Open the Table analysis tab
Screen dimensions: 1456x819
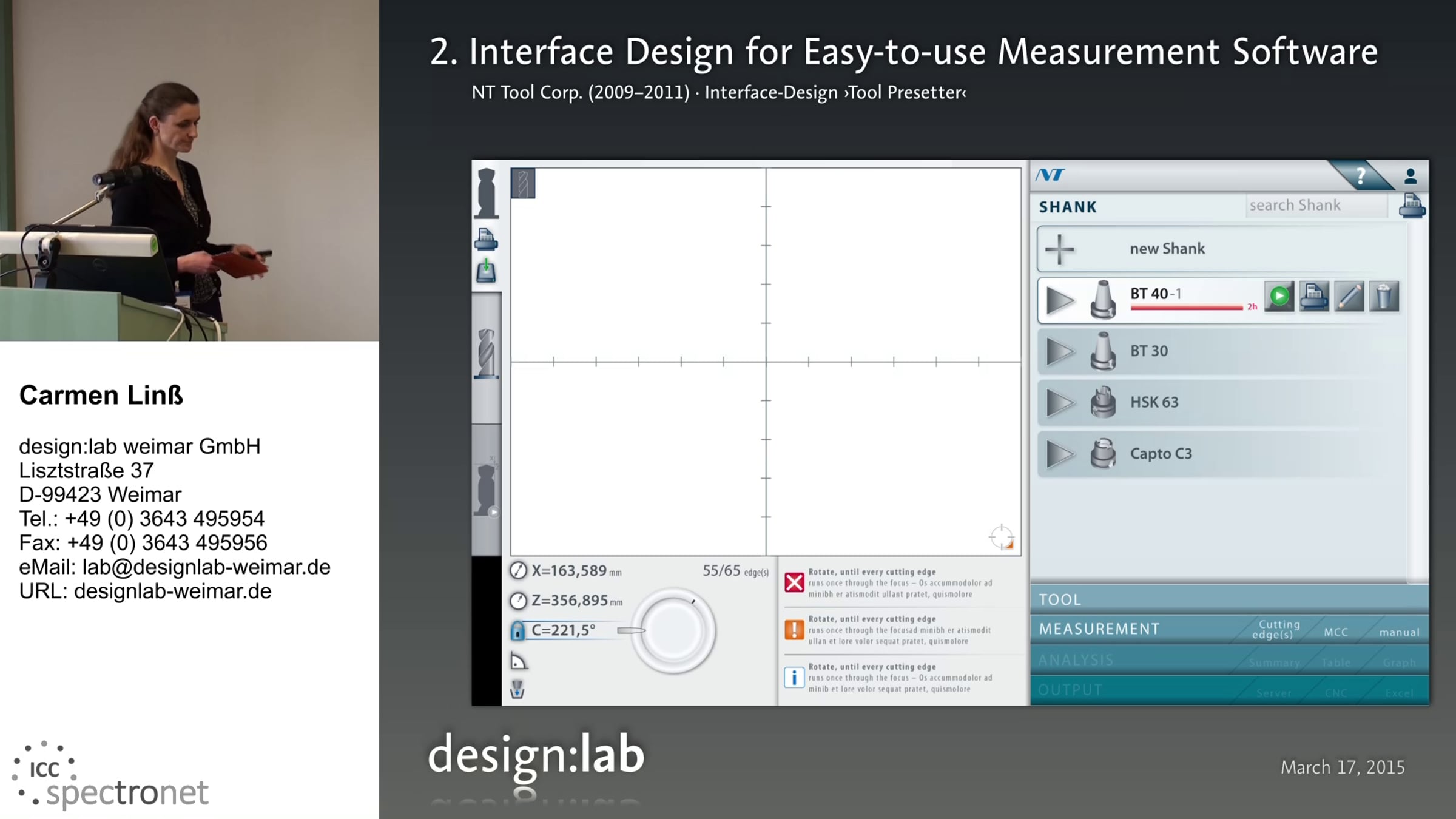(x=1336, y=663)
